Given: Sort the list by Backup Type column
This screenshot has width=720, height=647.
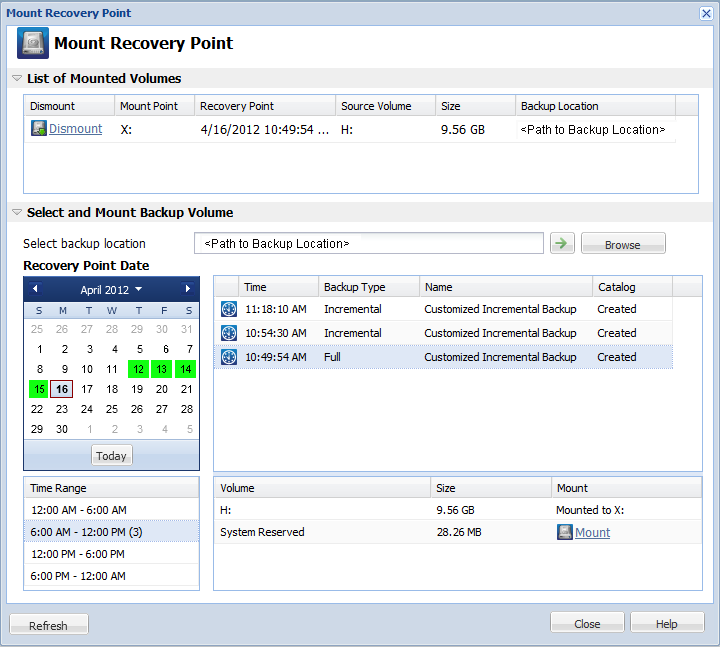Looking at the screenshot, I should (x=368, y=287).
